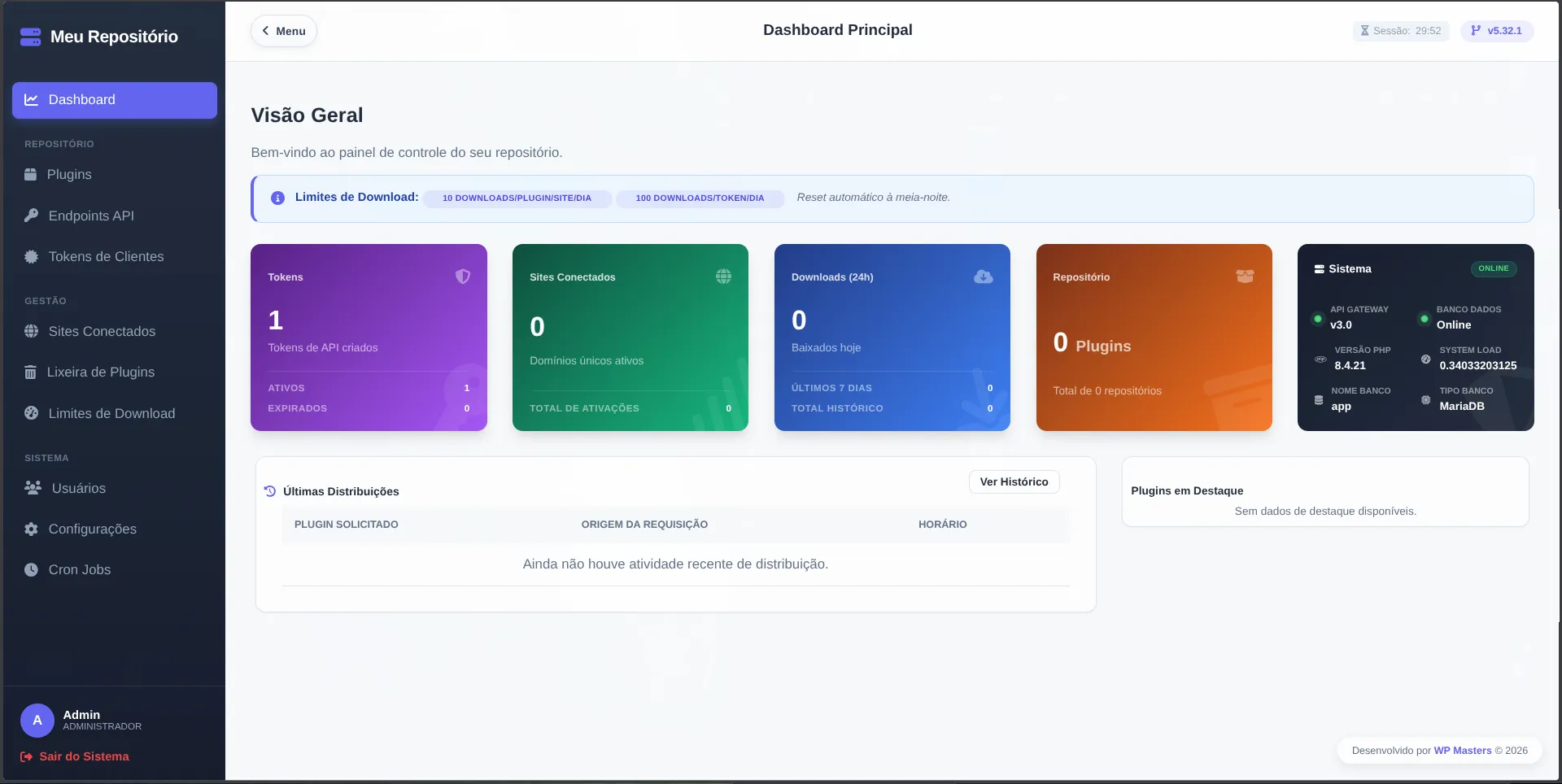Image resolution: width=1562 pixels, height=784 pixels.
Task: Open the Dashboard sidebar item
Action: coord(115,100)
